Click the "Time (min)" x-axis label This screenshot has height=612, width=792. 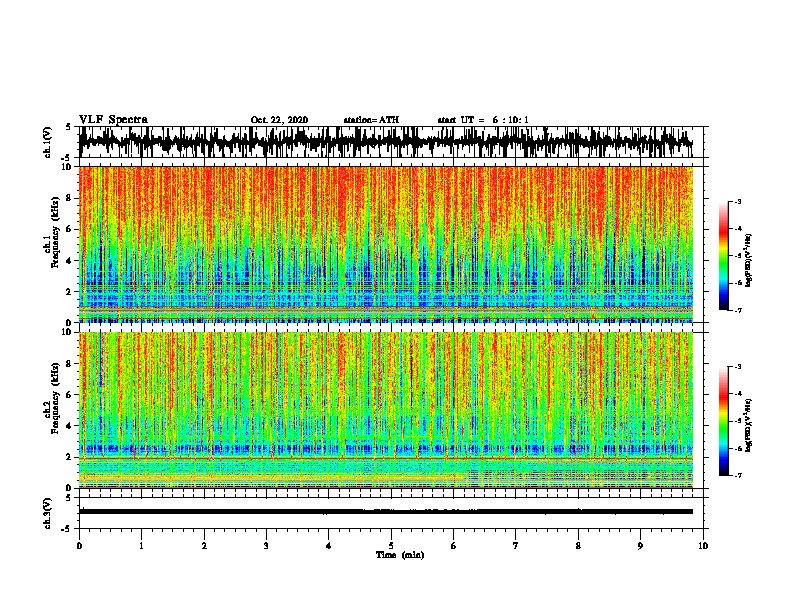click(x=400, y=555)
